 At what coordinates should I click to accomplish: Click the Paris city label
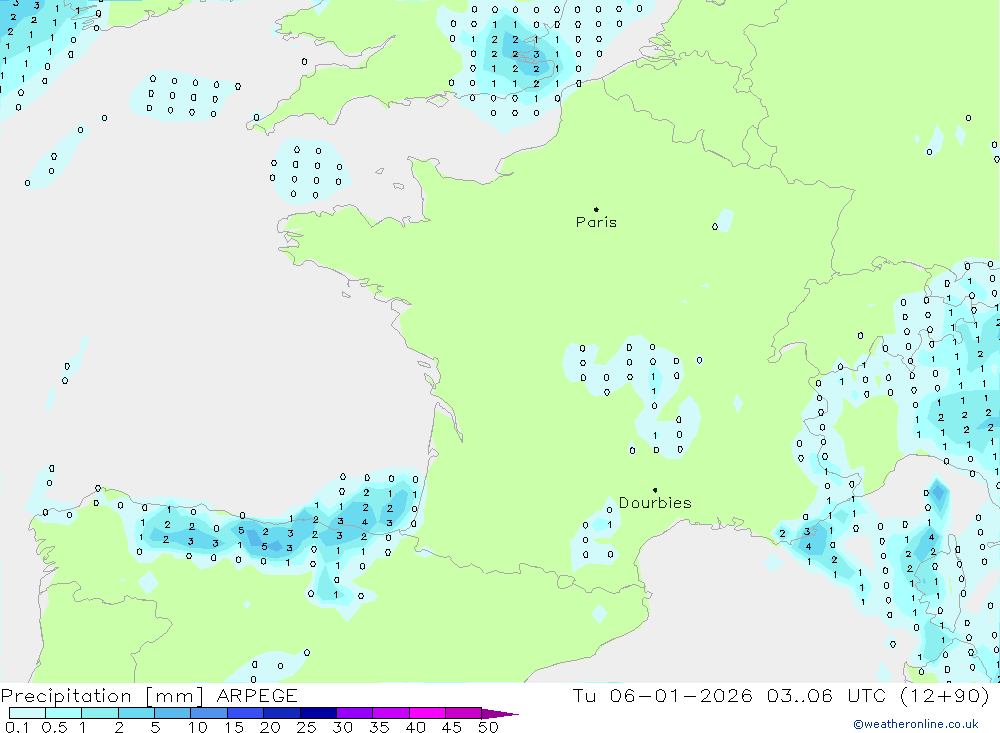[596, 222]
